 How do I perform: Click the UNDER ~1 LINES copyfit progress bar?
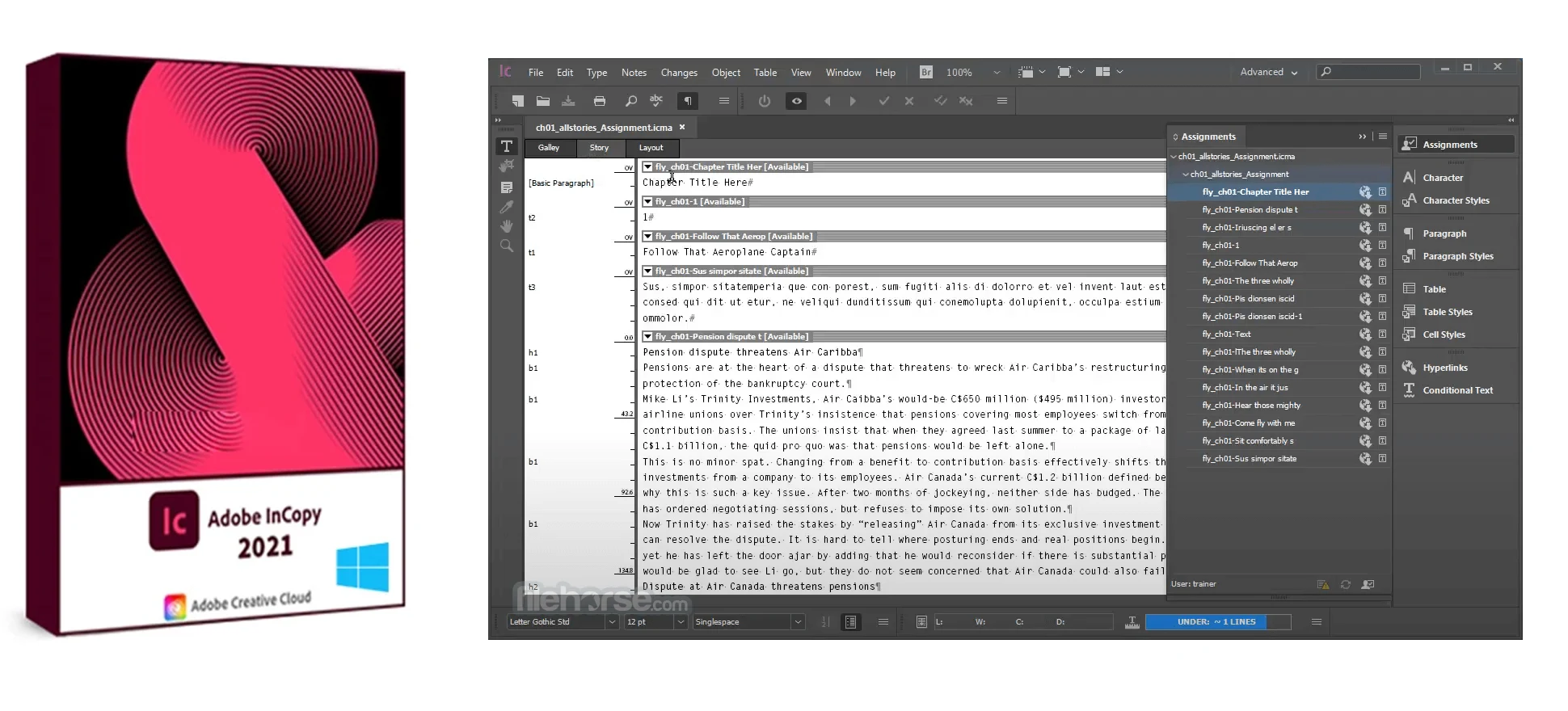click(x=1218, y=621)
